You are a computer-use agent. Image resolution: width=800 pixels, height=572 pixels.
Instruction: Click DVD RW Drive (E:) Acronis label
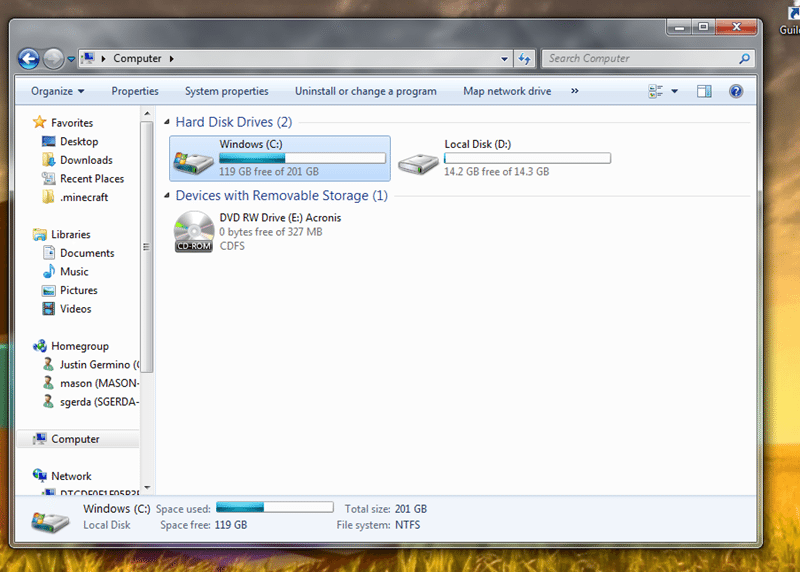tap(280, 218)
